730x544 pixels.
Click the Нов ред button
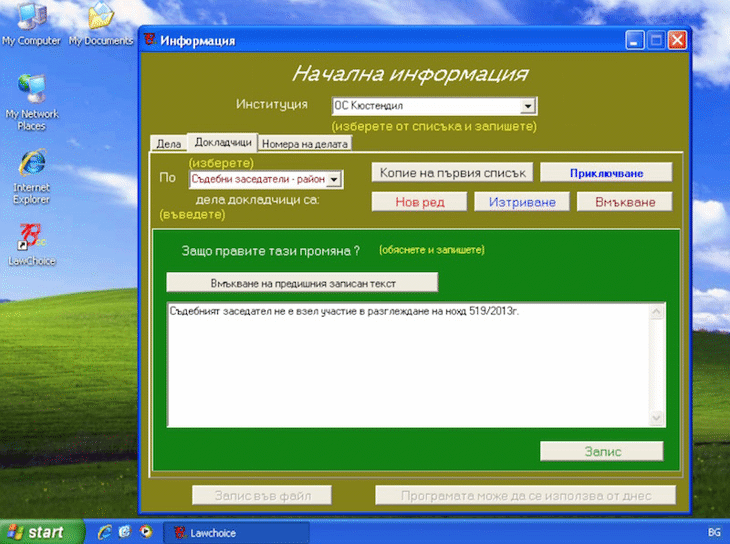click(419, 202)
